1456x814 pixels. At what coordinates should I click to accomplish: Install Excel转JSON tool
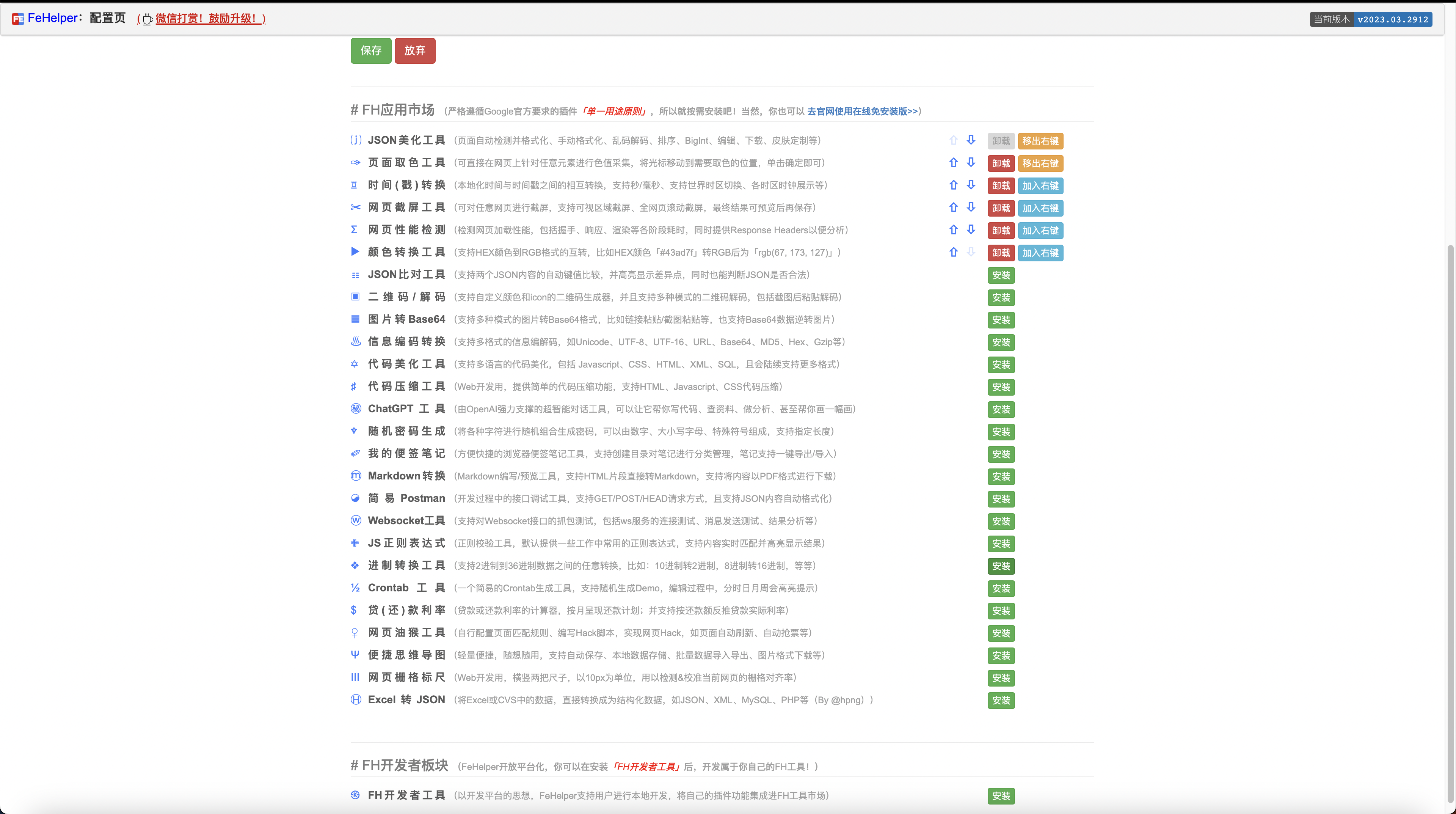click(1001, 700)
